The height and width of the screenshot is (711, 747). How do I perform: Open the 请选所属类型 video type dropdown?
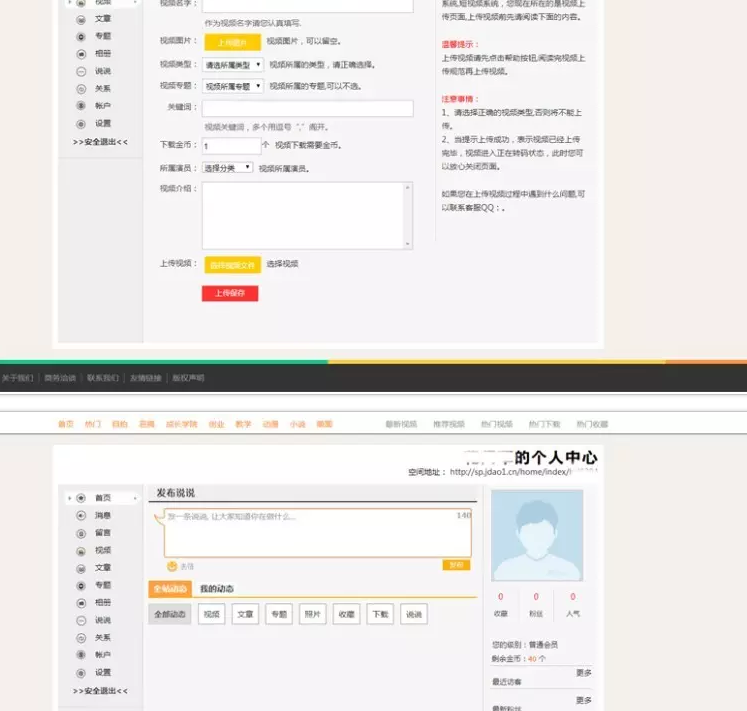(233, 64)
